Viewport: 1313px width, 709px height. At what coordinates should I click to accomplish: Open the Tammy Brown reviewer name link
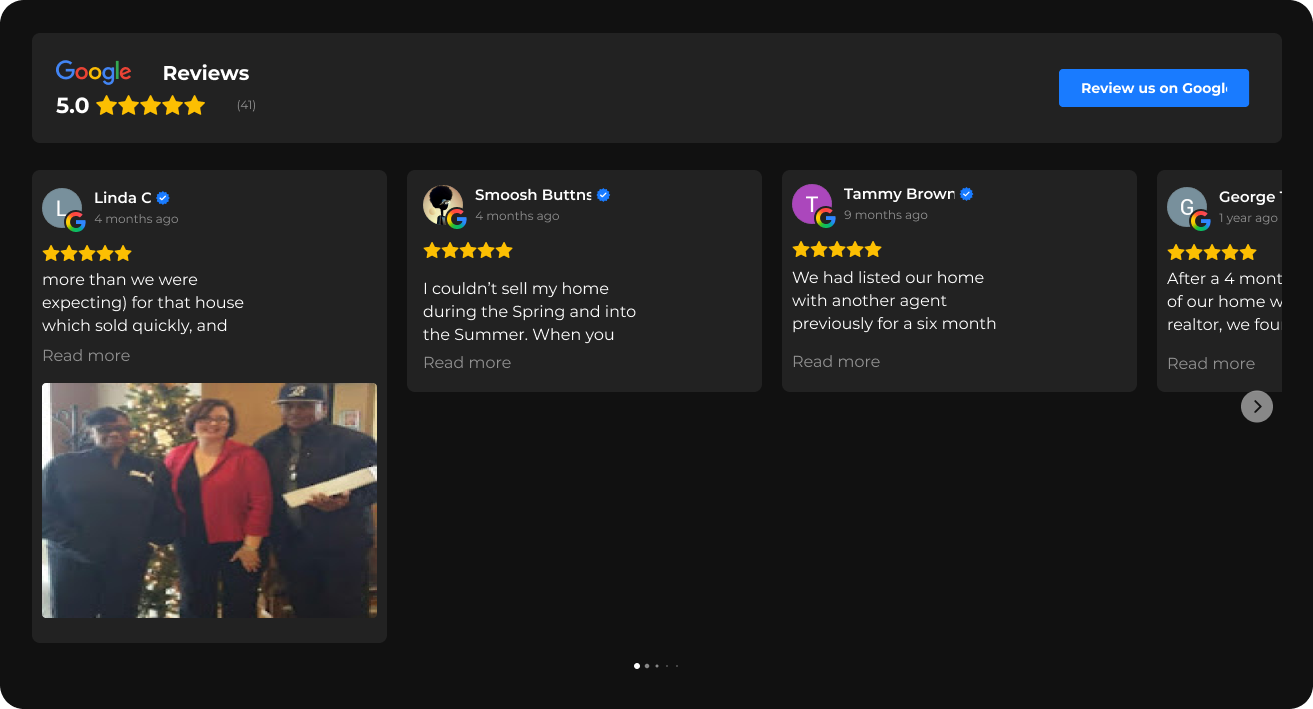[x=899, y=194]
